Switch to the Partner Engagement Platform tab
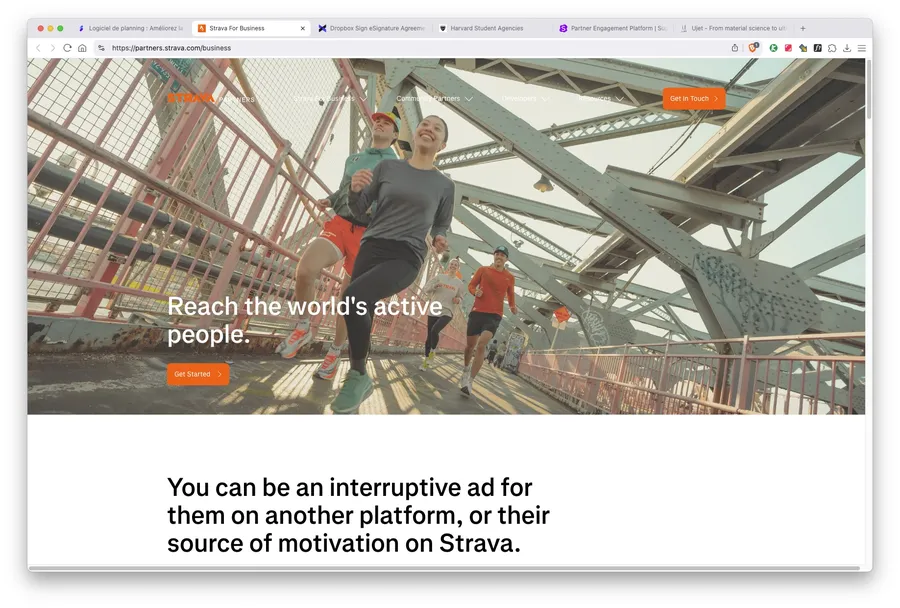Screen dimensions: 900x608 tap(612, 28)
